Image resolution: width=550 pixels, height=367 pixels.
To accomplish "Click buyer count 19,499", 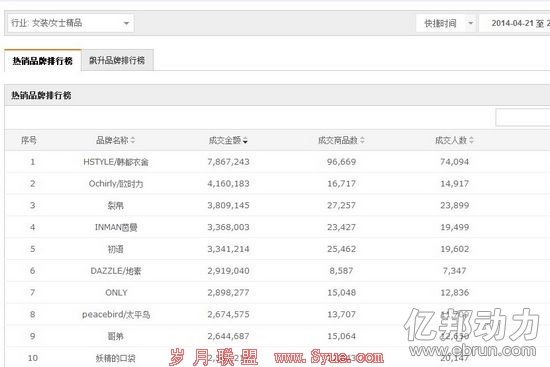I will pyautogui.click(x=455, y=227).
